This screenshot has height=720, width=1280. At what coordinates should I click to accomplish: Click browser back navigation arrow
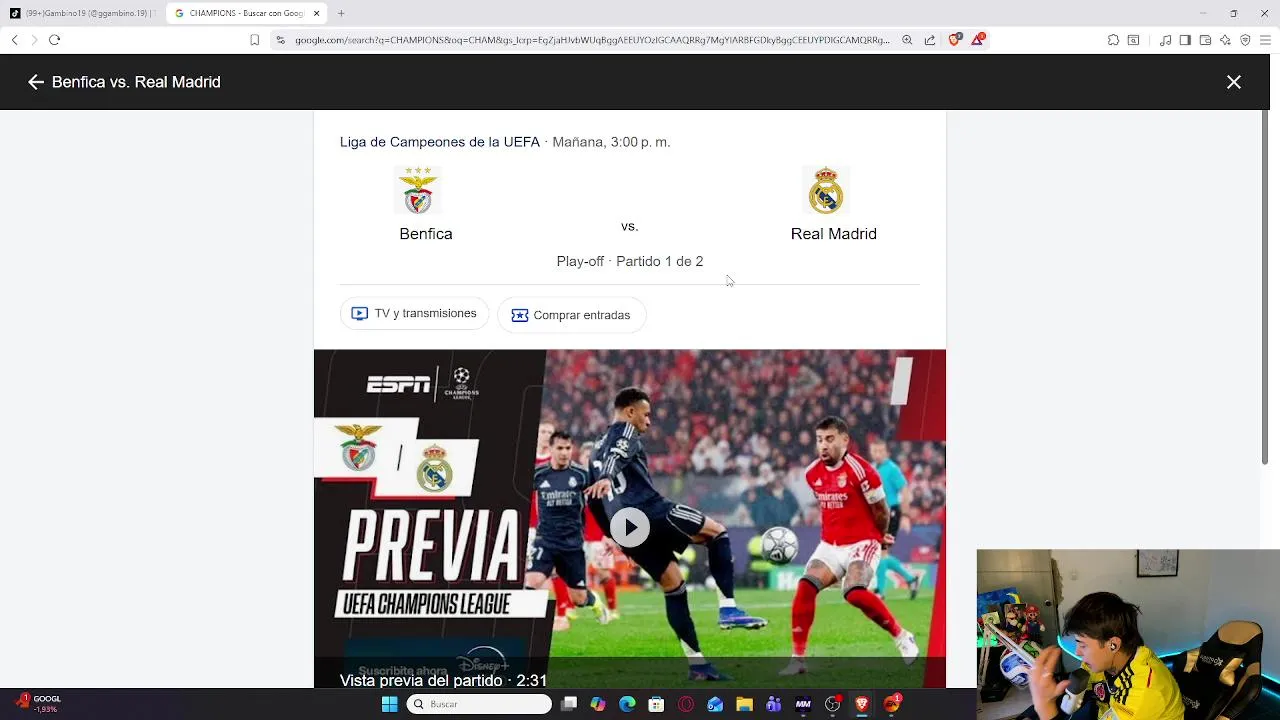coord(14,40)
